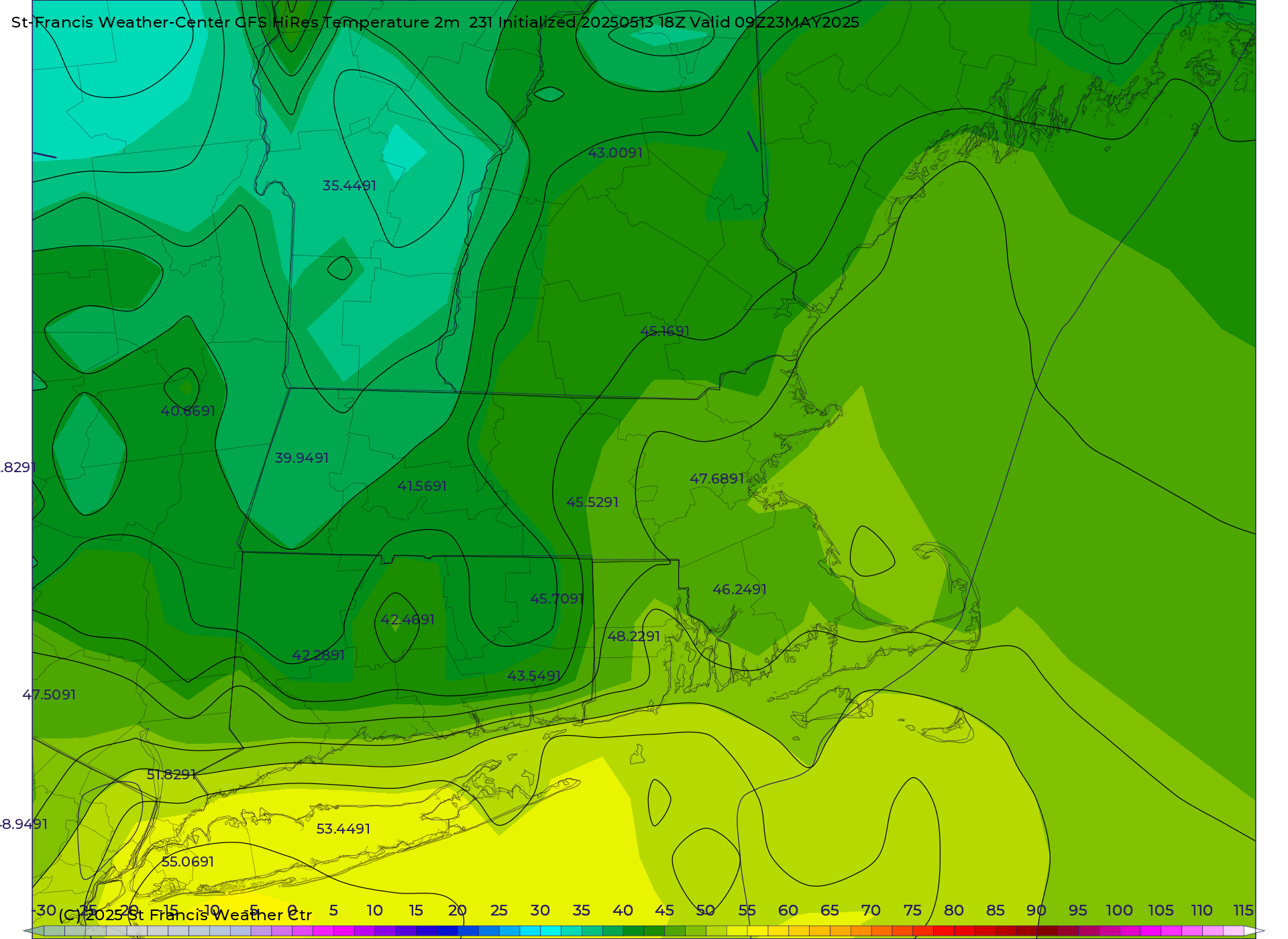Click the 95 label on color scale

[1078, 910]
